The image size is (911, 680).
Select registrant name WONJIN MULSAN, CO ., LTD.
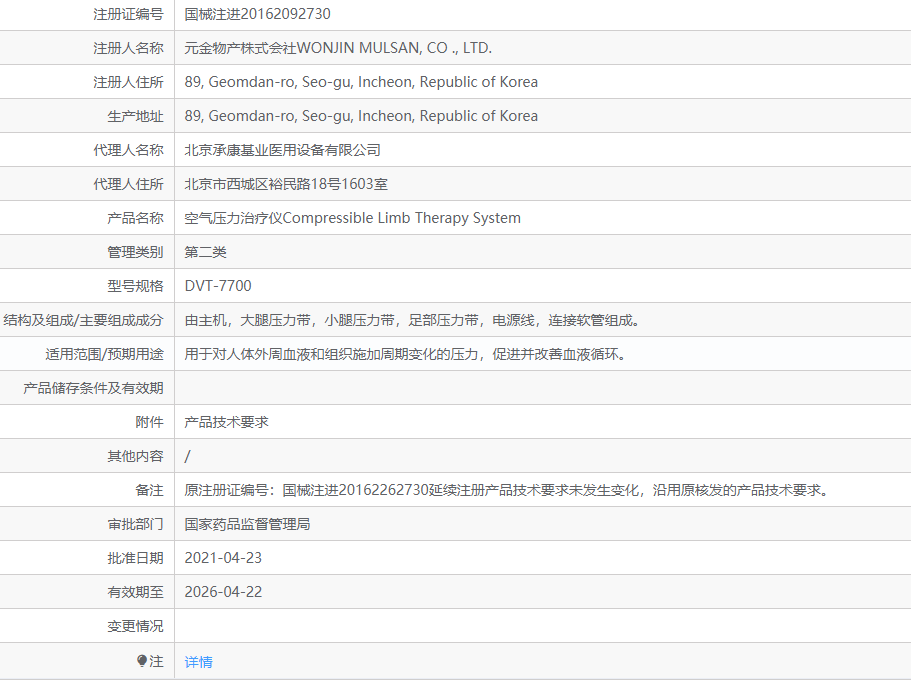[394, 48]
